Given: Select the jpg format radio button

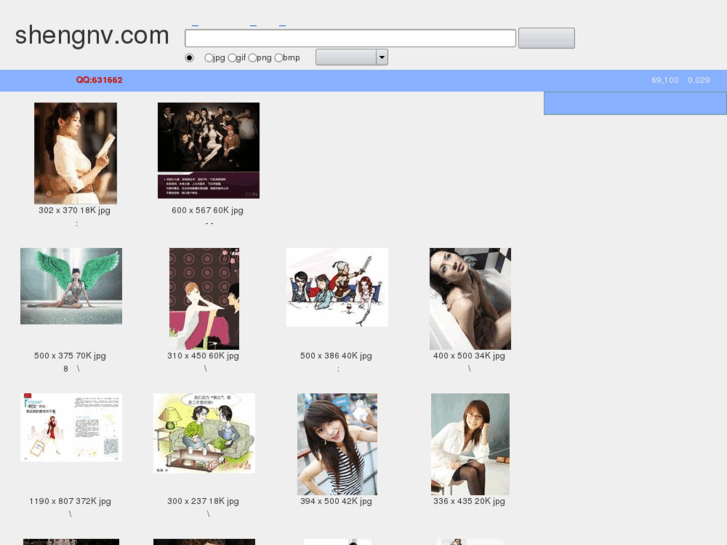Looking at the screenshot, I should point(209,58).
